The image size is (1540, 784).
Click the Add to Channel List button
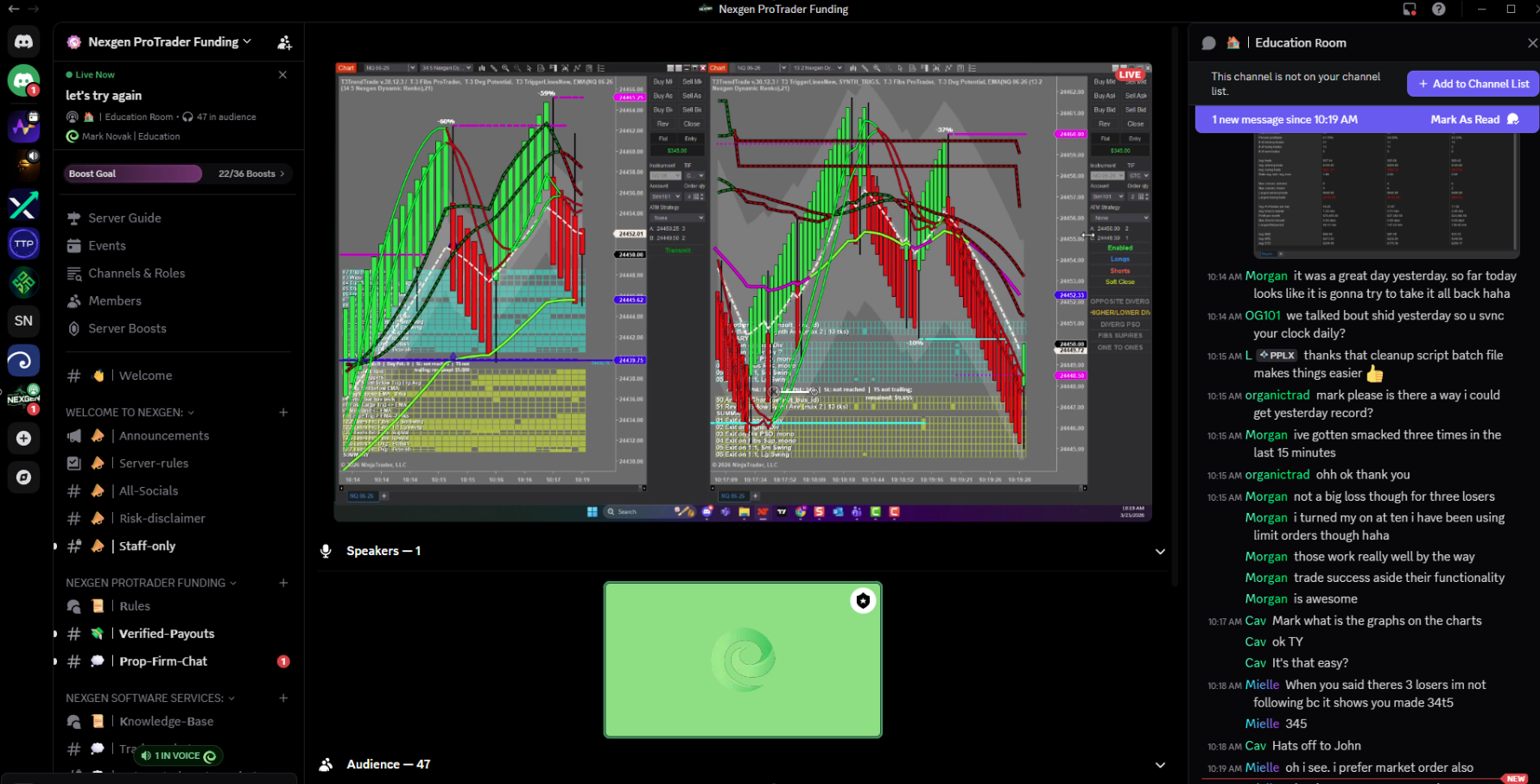tap(1473, 84)
